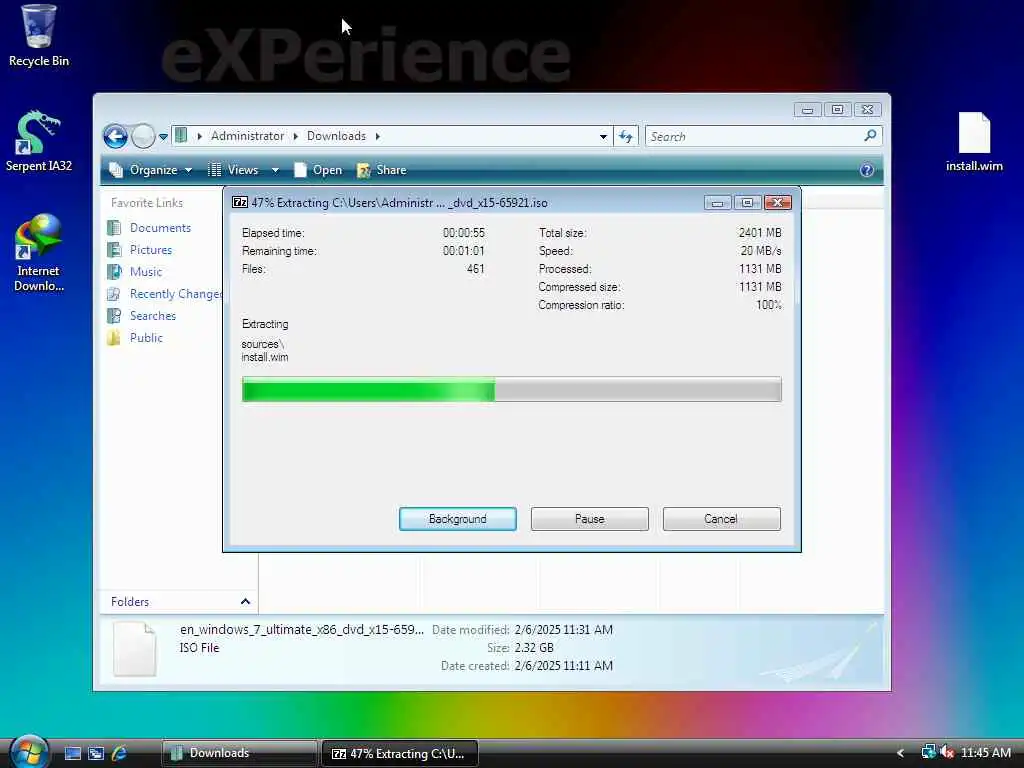Click the folder icon in address bar
The width and height of the screenshot is (1024, 768).
[182, 136]
